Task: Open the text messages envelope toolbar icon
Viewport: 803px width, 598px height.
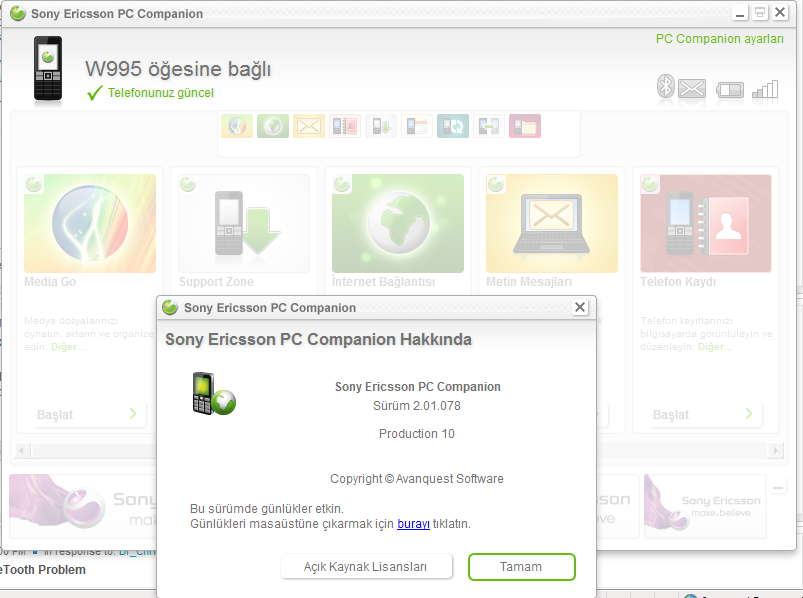Action: (309, 126)
